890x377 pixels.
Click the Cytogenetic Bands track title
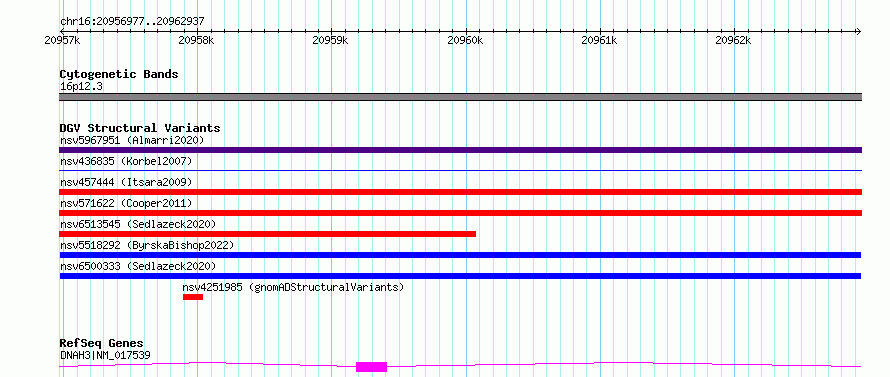[119, 74]
